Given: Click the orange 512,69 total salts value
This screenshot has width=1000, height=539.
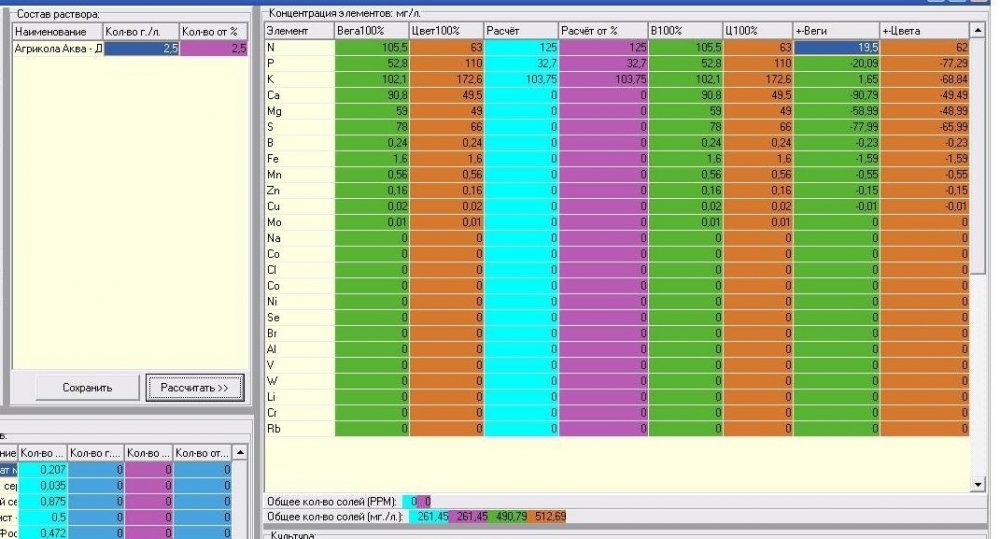Looking at the screenshot, I should [x=547, y=516].
